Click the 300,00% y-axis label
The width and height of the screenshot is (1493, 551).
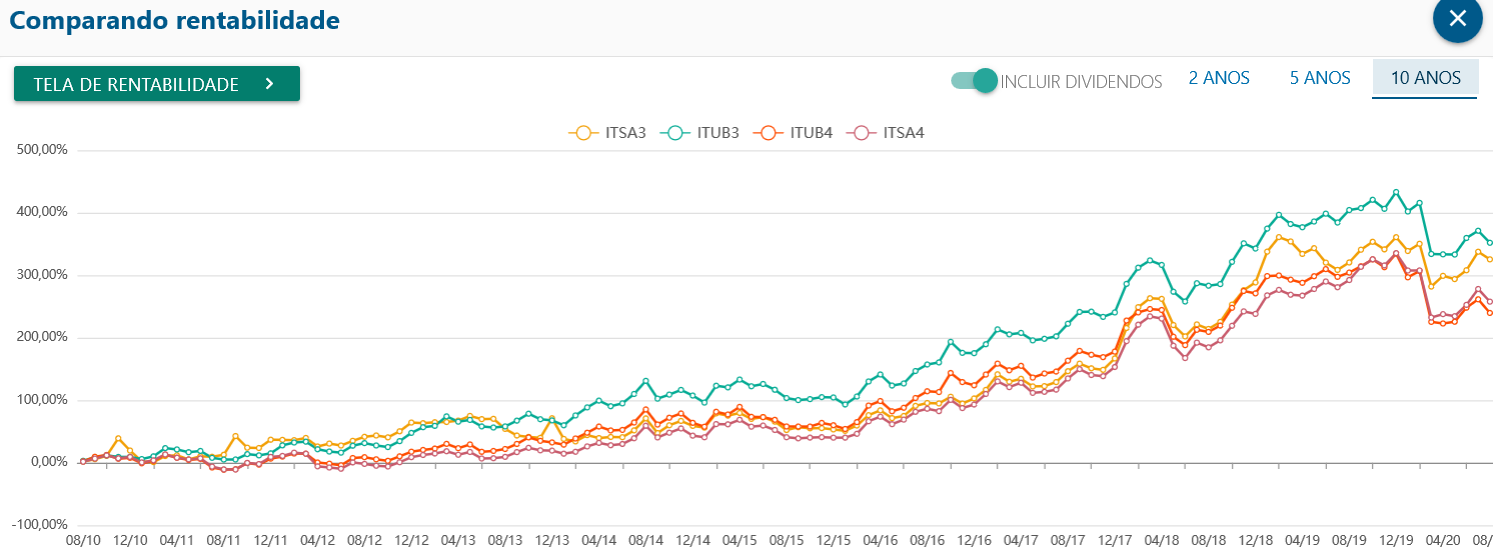coord(43,275)
